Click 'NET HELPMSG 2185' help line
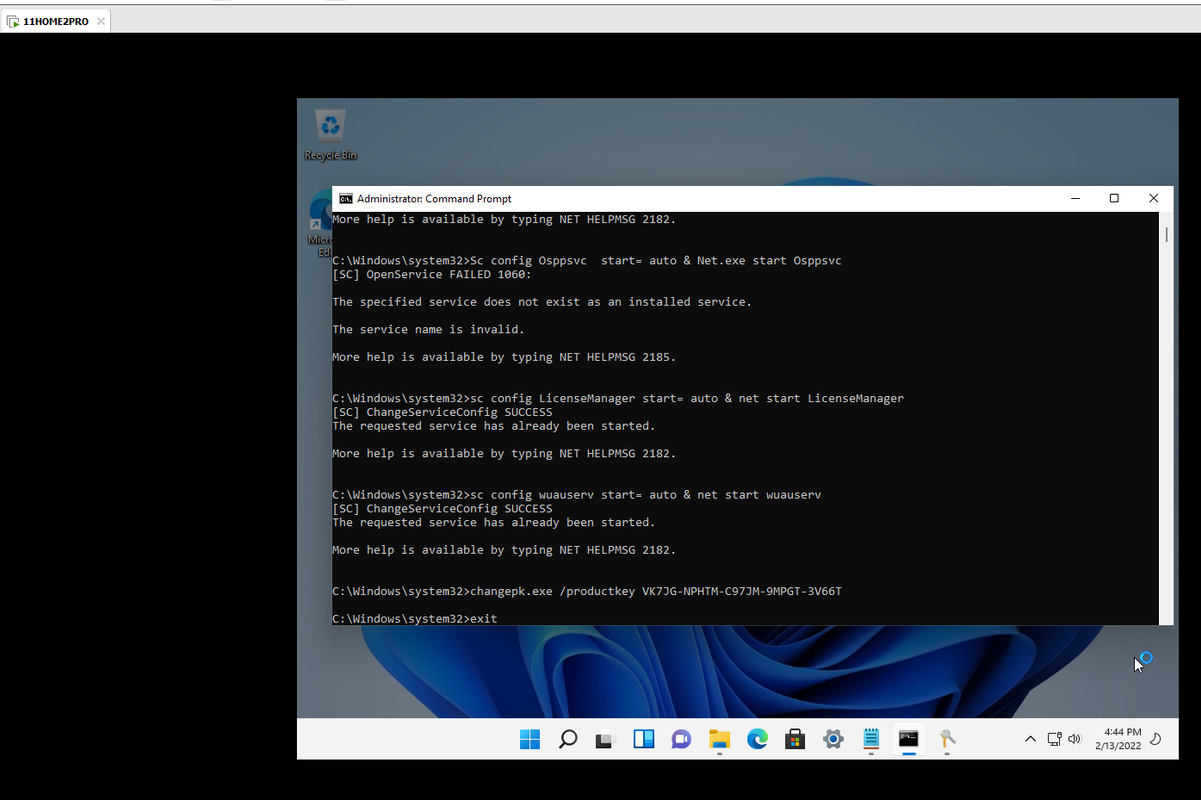 (x=504, y=357)
